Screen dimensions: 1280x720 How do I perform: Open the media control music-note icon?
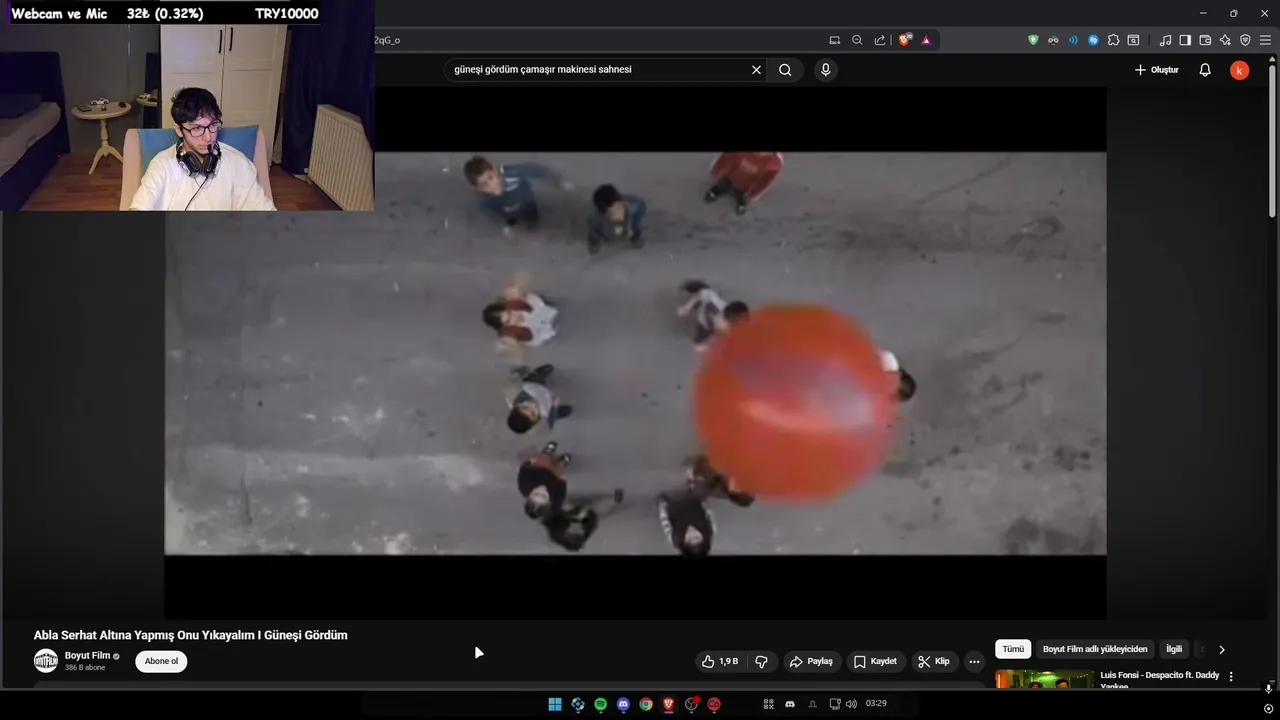click(x=1165, y=40)
